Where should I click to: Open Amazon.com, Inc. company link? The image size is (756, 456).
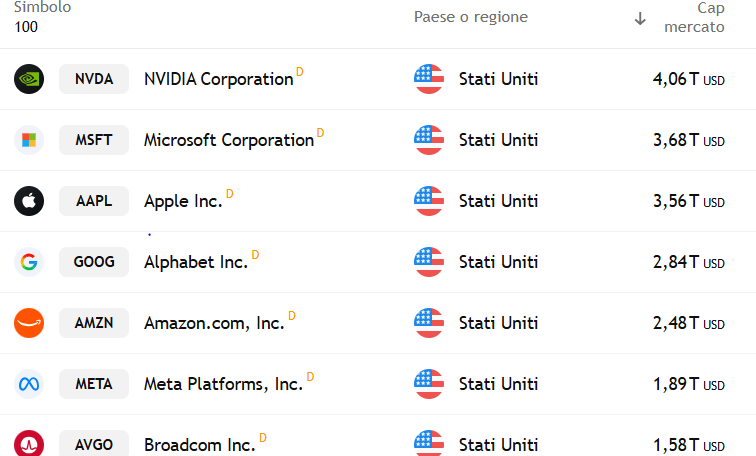(x=214, y=323)
